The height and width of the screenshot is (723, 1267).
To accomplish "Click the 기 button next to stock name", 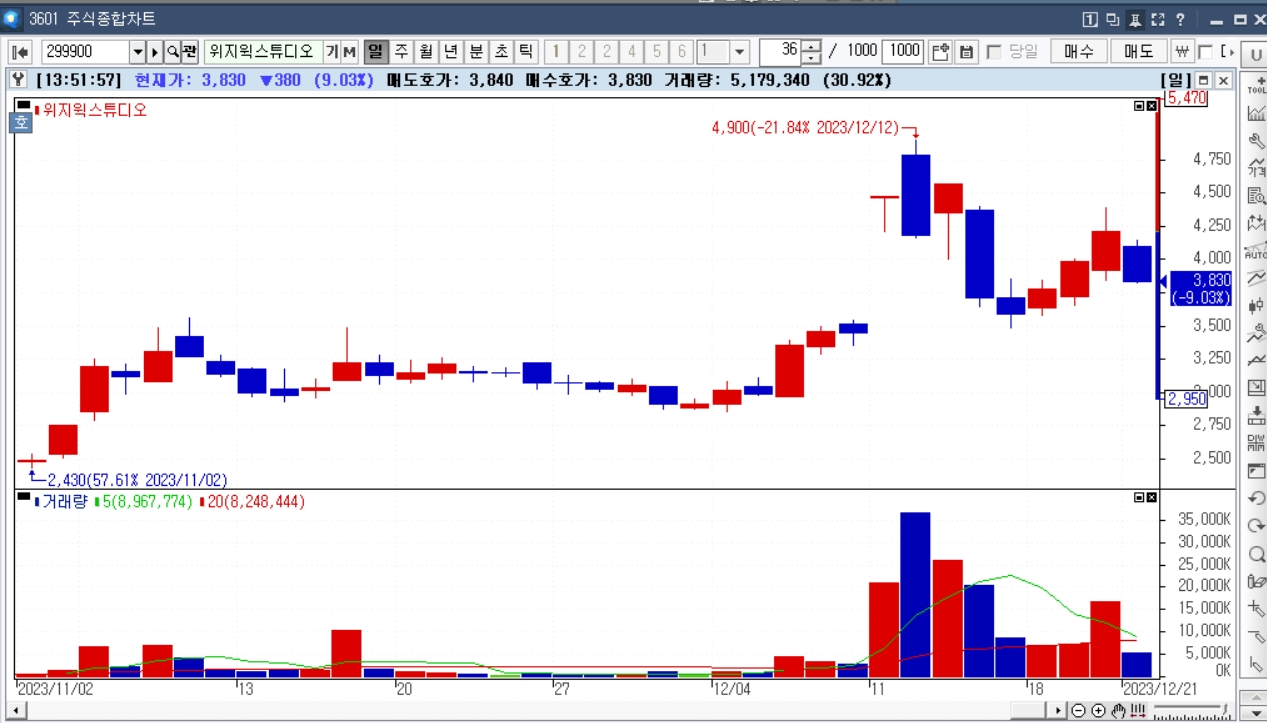I will (x=331, y=52).
